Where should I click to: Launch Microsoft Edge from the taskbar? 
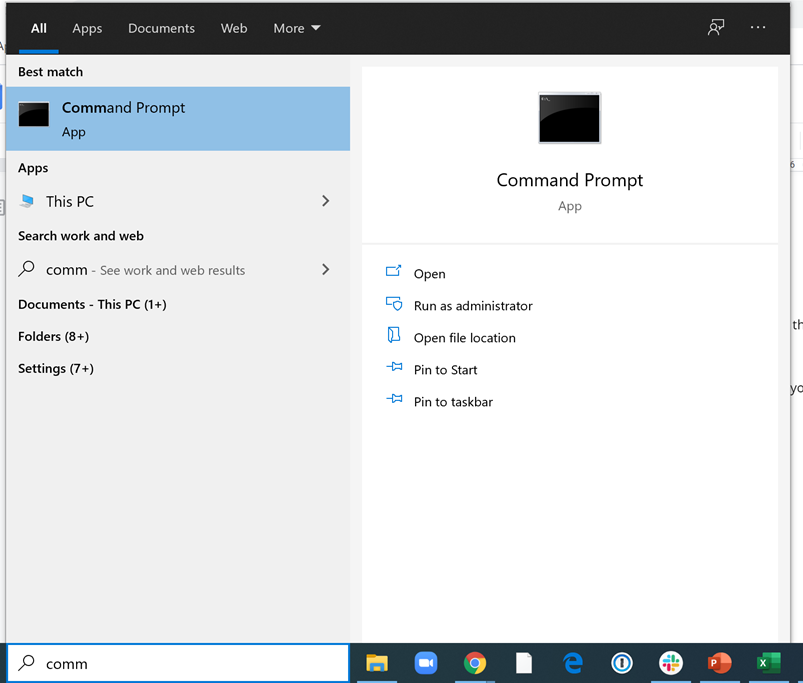[573, 663]
